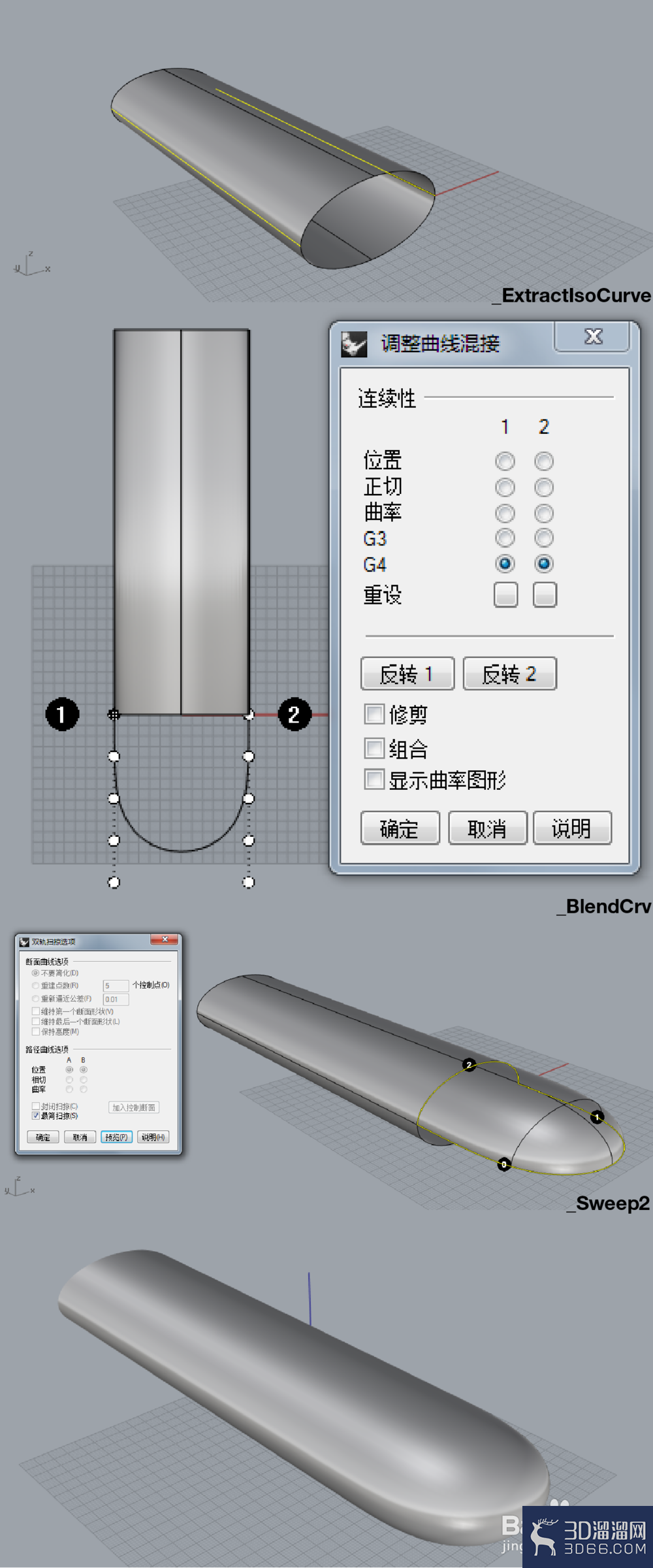
Task: Click the Rhino icon in 双轨扫掠选项 title bar
Action: click(x=25, y=942)
